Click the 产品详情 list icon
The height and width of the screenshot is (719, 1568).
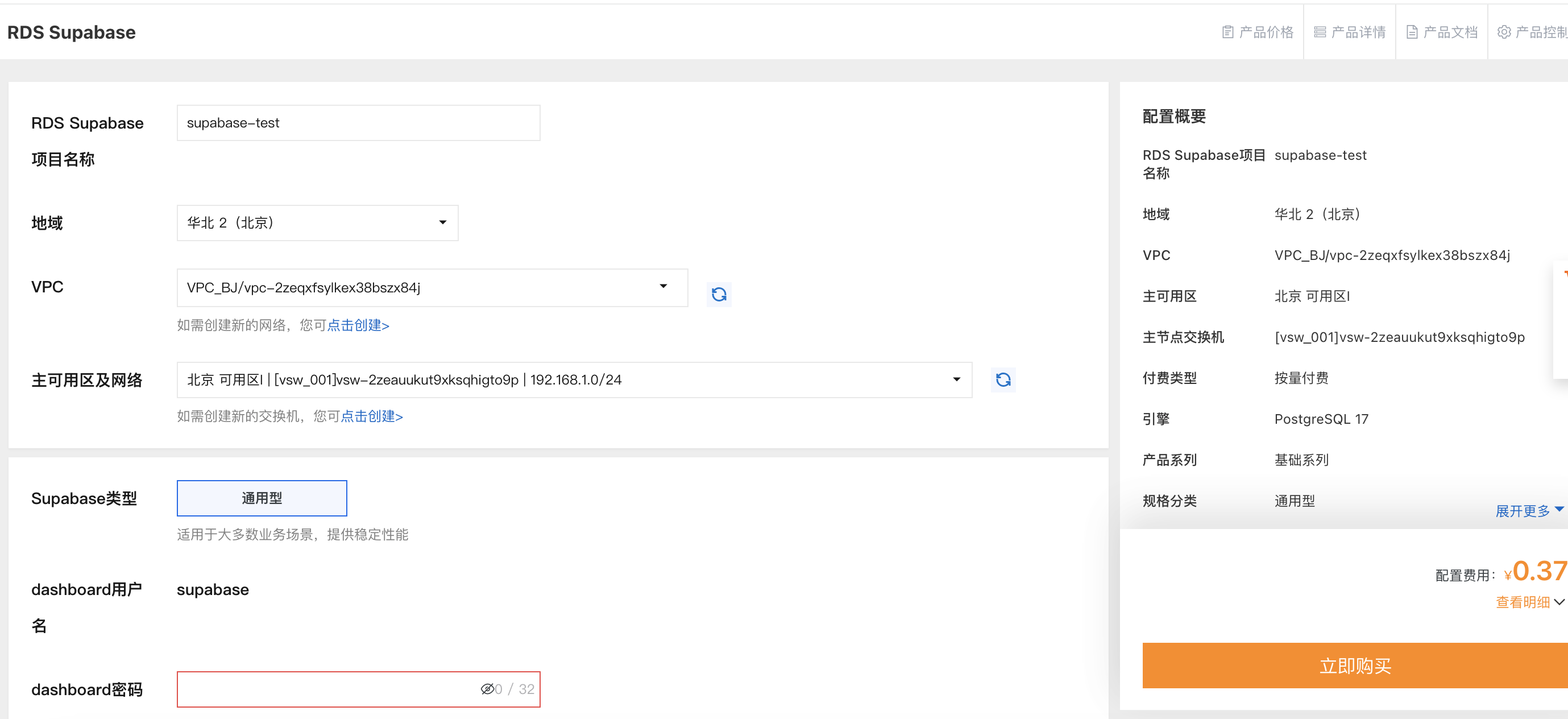[x=1320, y=32]
